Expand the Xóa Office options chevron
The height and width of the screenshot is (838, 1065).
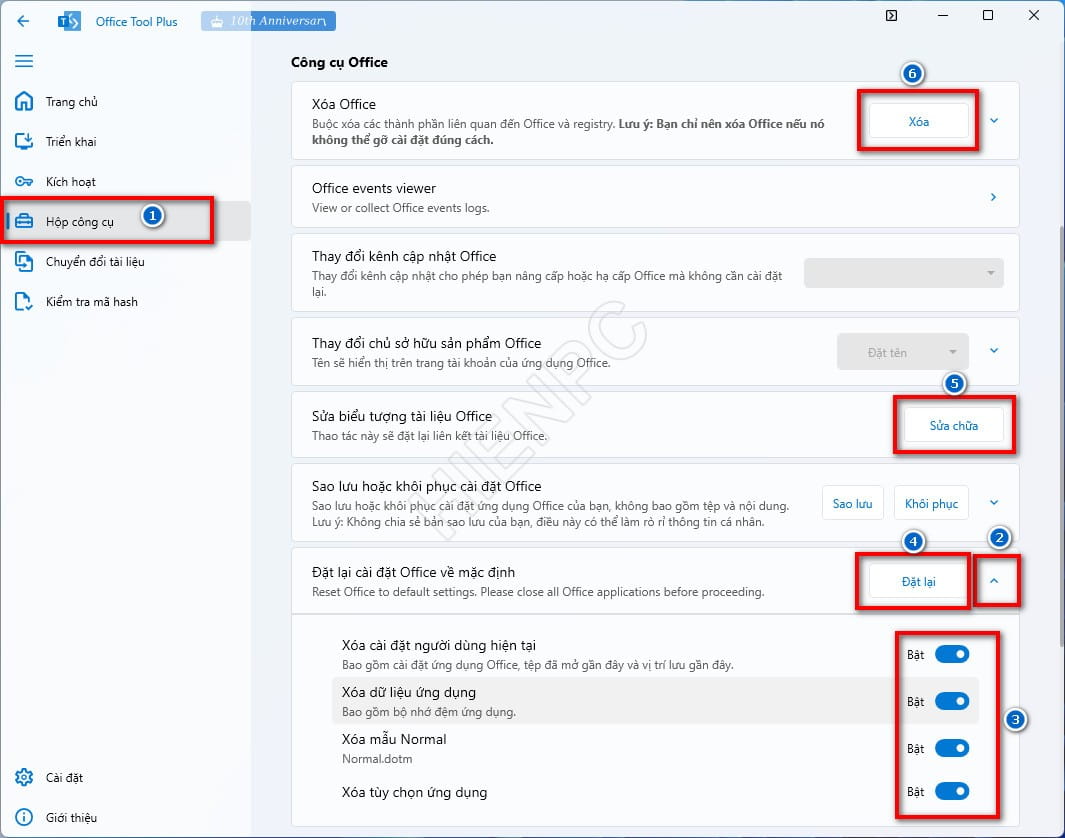click(x=994, y=121)
